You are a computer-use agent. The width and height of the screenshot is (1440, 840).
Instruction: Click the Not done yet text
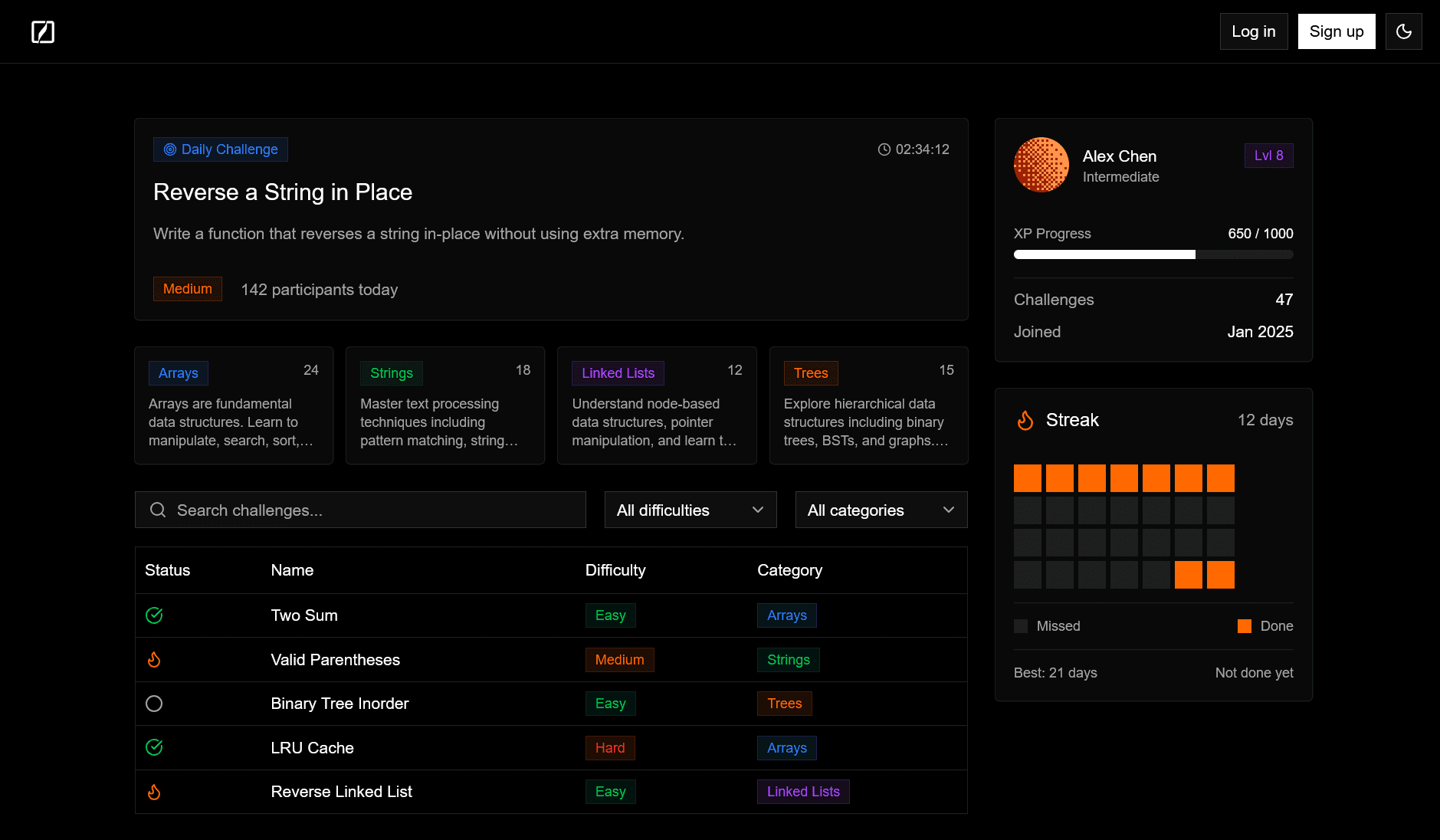[1255, 673]
